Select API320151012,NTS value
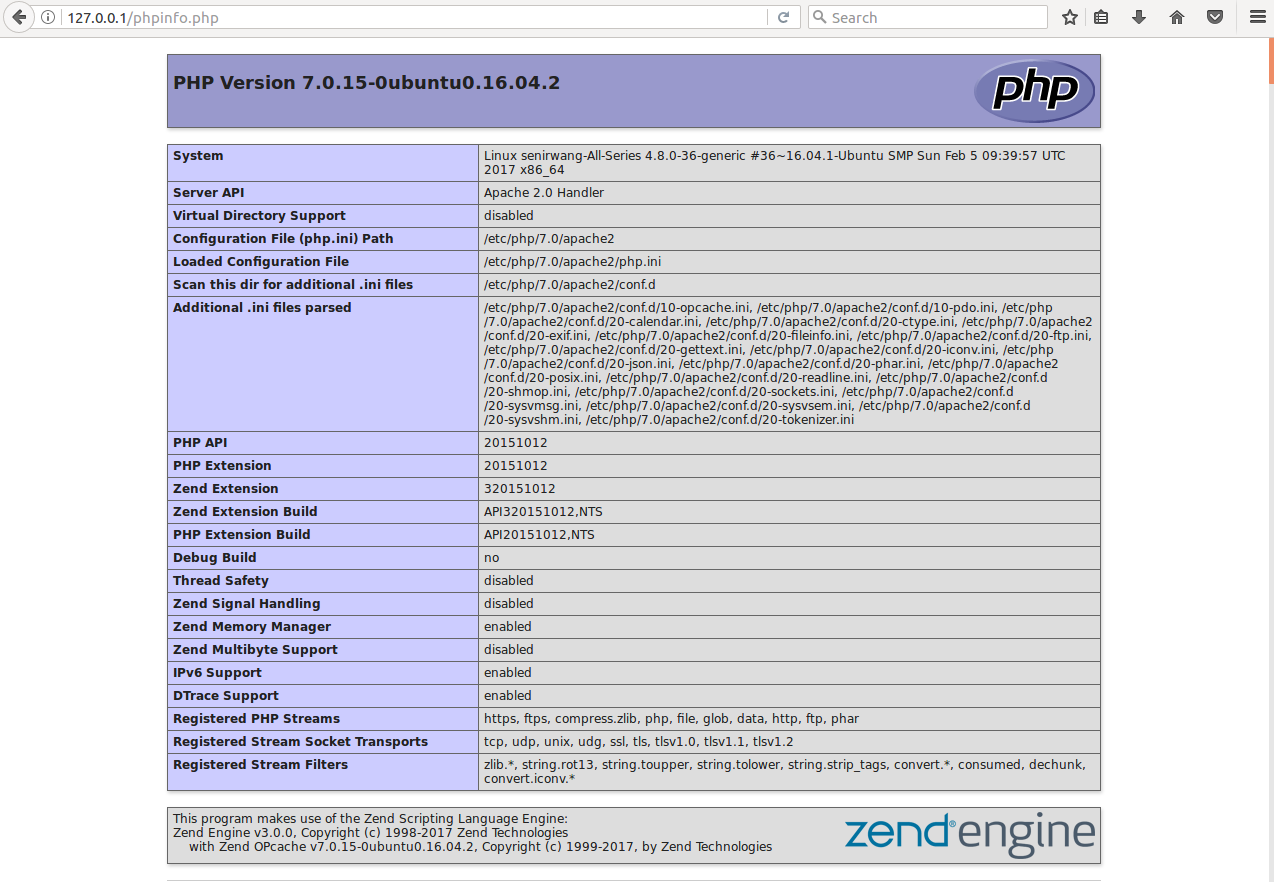Viewport: 1274px width, 882px height. click(x=543, y=512)
